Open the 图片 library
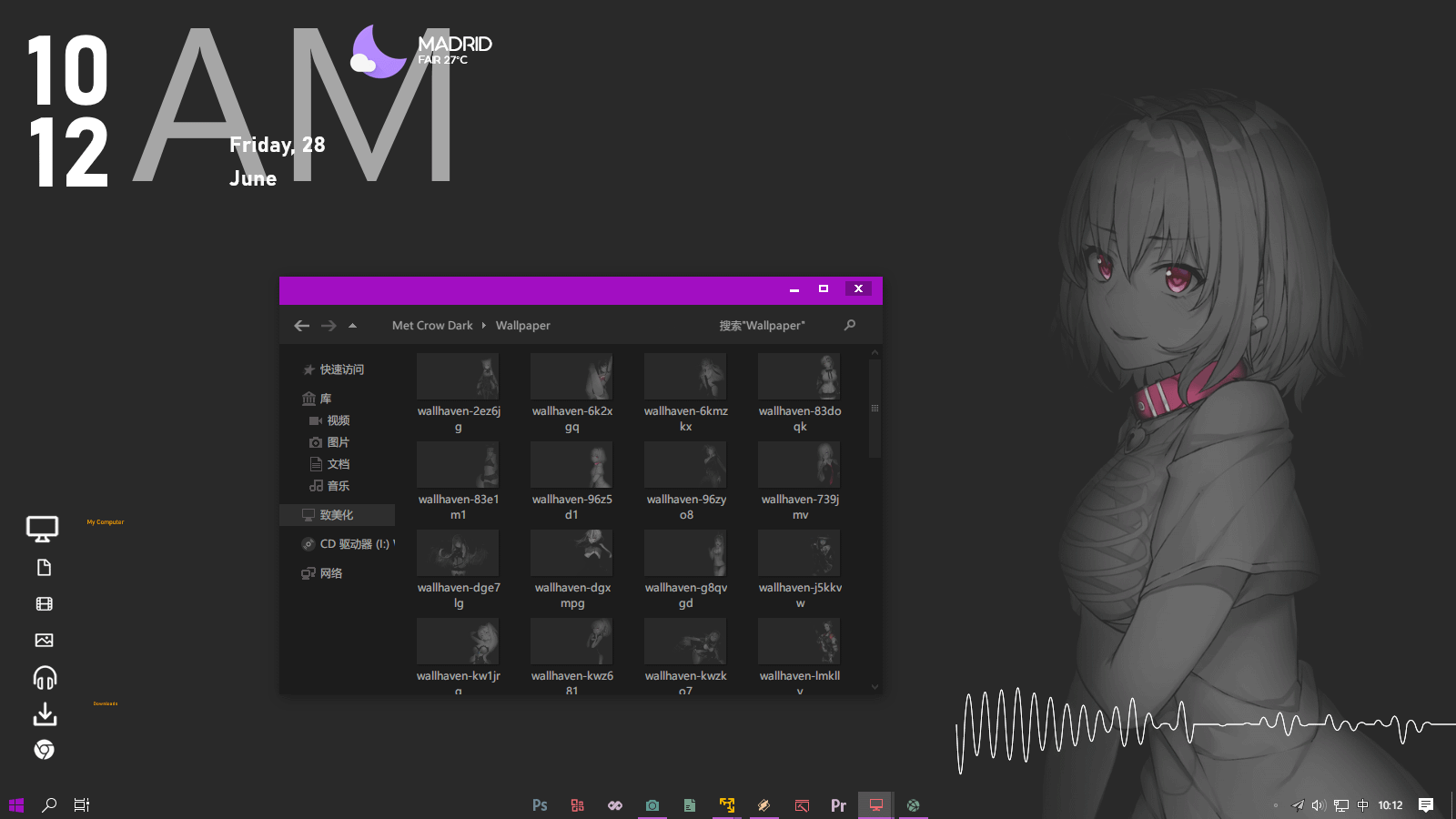 [x=338, y=442]
